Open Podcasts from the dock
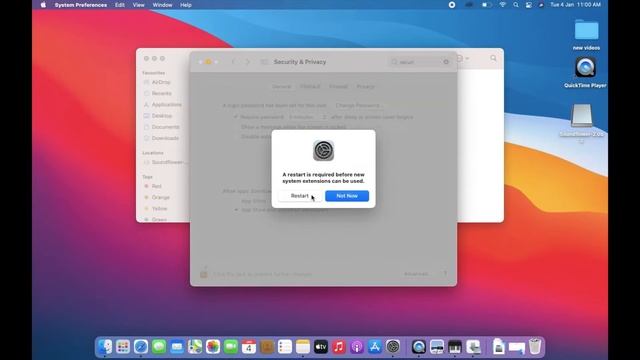 point(357,347)
